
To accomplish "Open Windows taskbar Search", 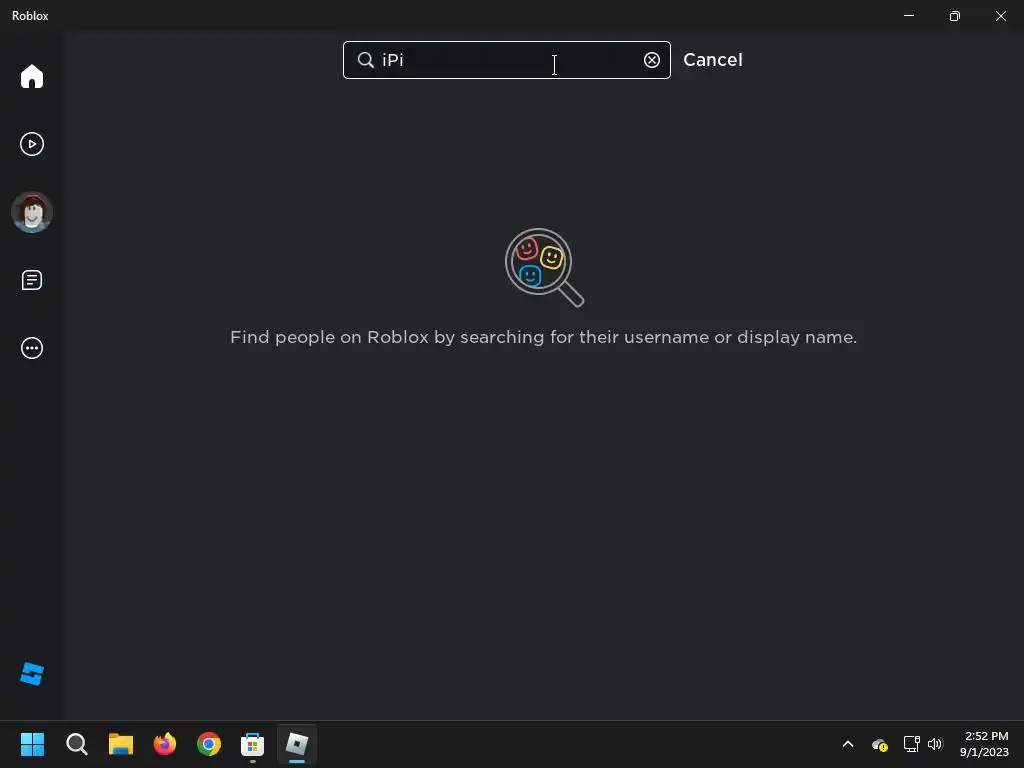I will [x=76, y=744].
